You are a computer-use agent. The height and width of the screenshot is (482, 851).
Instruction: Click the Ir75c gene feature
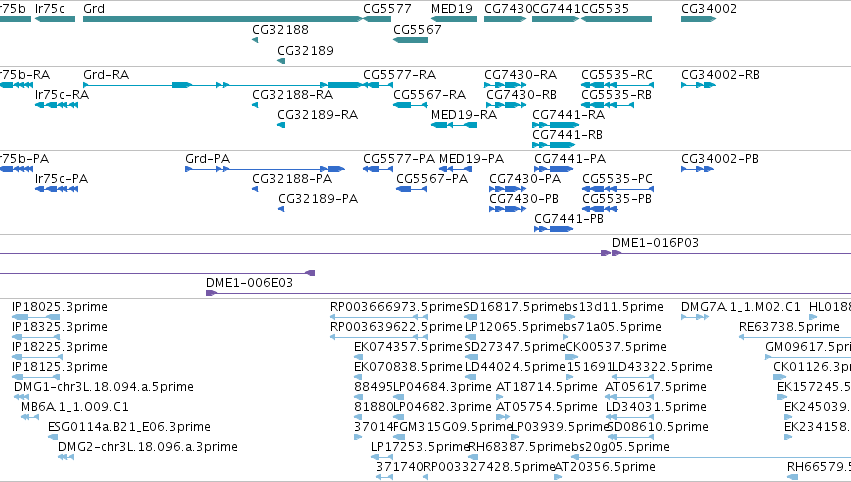(x=55, y=19)
